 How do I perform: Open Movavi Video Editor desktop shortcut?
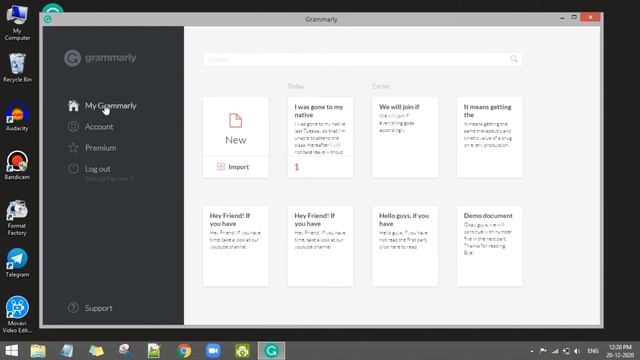(17, 314)
